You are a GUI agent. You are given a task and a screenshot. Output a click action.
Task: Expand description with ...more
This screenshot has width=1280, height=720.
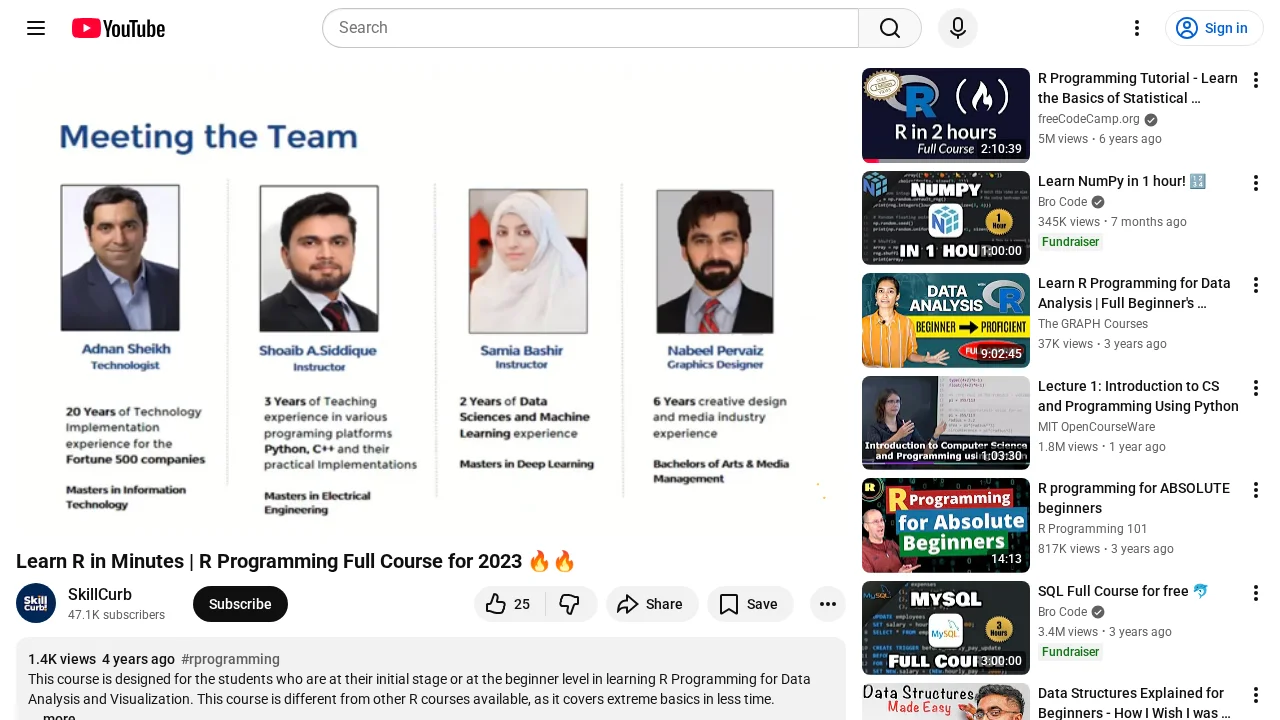point(57,715)
